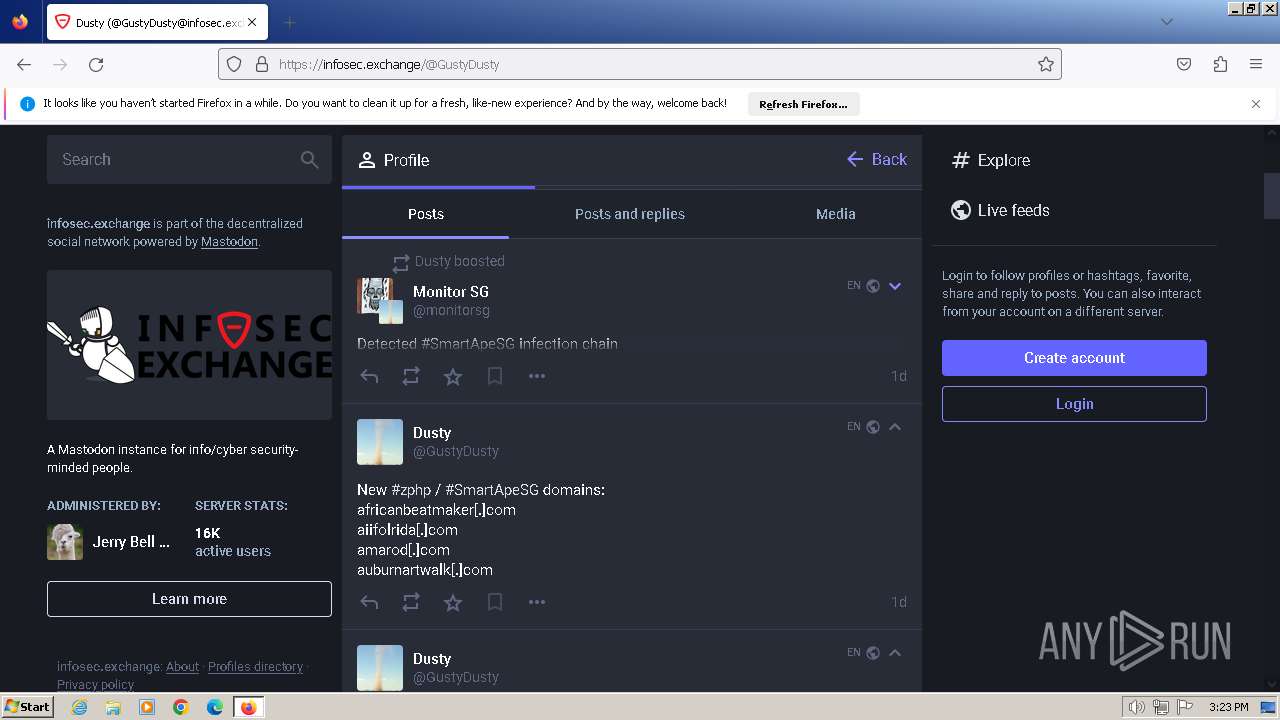
Task: Open the Save to Pocket icon
Action: 1184,64
